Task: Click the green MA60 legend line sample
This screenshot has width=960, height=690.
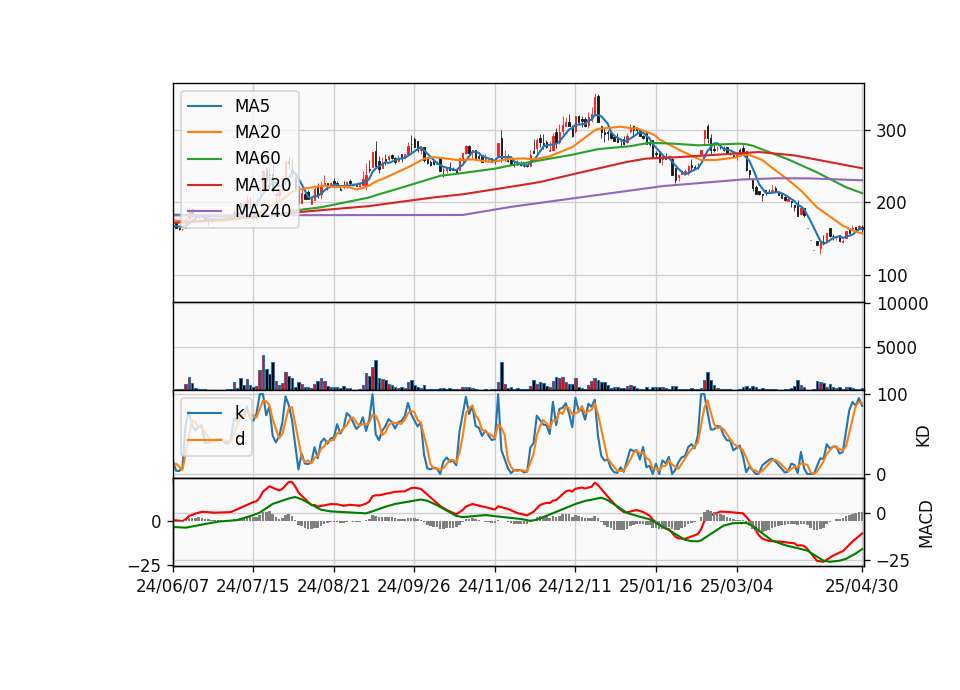Action: click(204, 159)
